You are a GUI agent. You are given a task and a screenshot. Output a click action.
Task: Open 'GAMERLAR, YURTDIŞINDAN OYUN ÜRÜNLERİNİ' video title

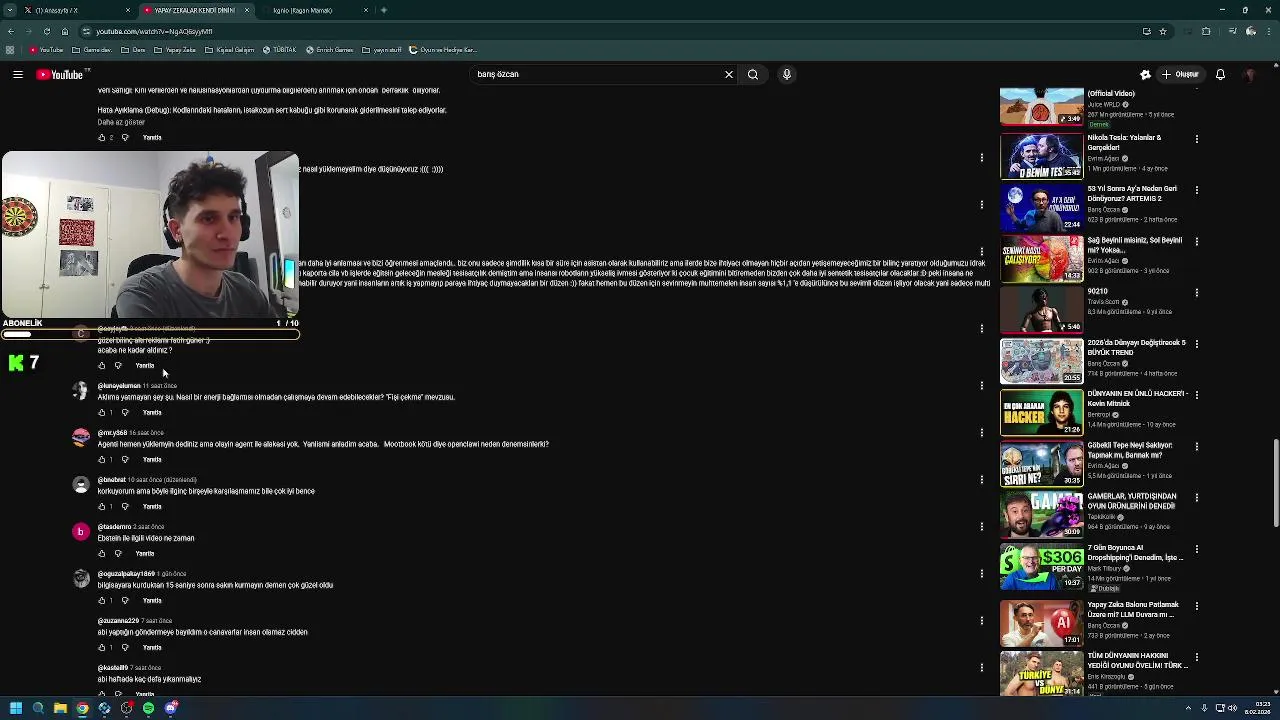coord(1132,501)
